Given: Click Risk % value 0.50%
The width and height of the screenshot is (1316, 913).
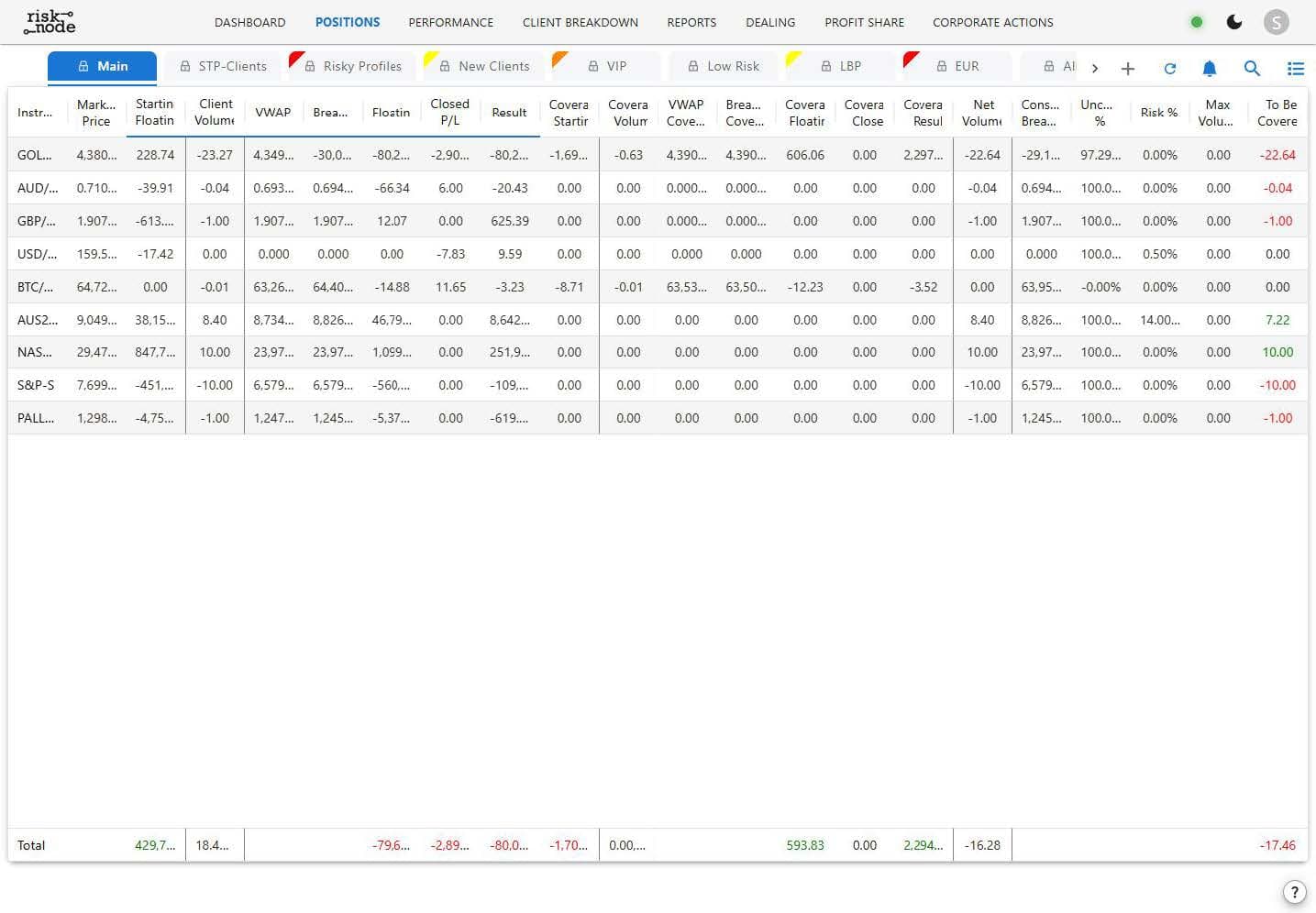Looking at the screenshot, I should (1160, 254).
